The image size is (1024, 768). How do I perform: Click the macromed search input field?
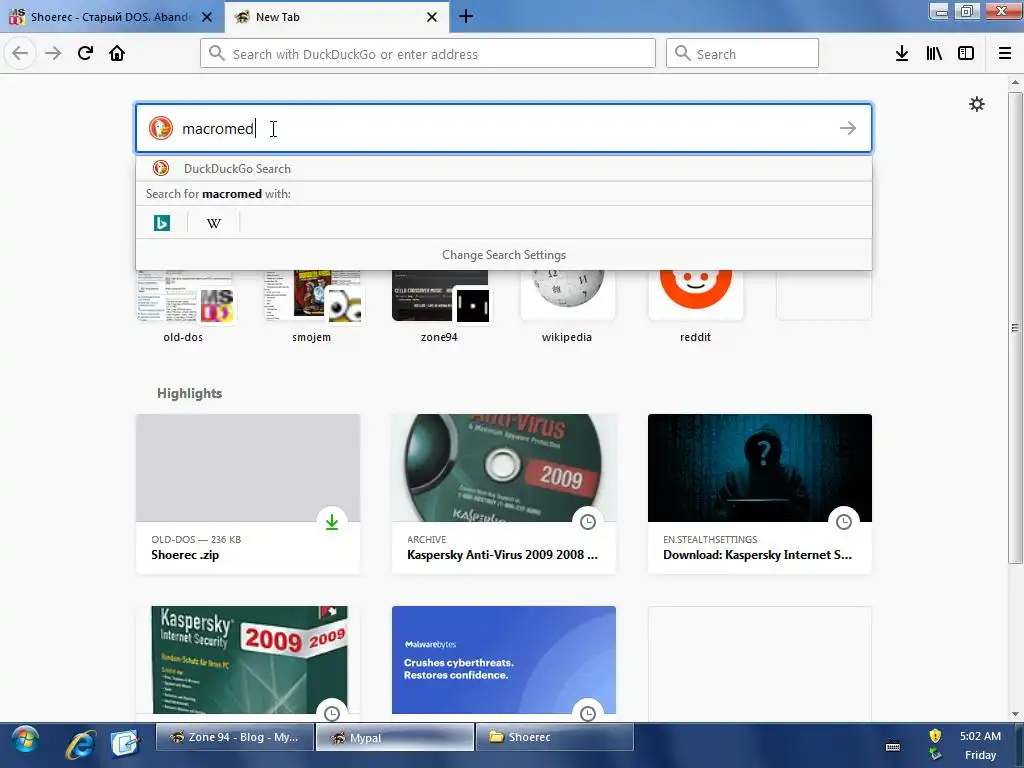tap(504, 128)
